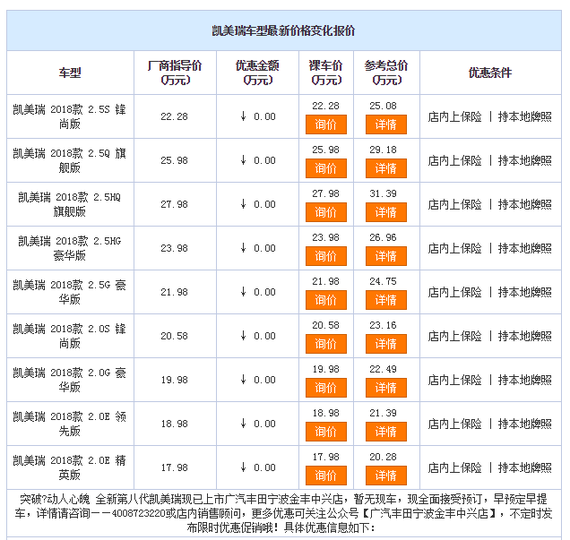View 详情 for 2.5HG 豪华版
This screenshot has width=570, height=540.
[386, 256]
